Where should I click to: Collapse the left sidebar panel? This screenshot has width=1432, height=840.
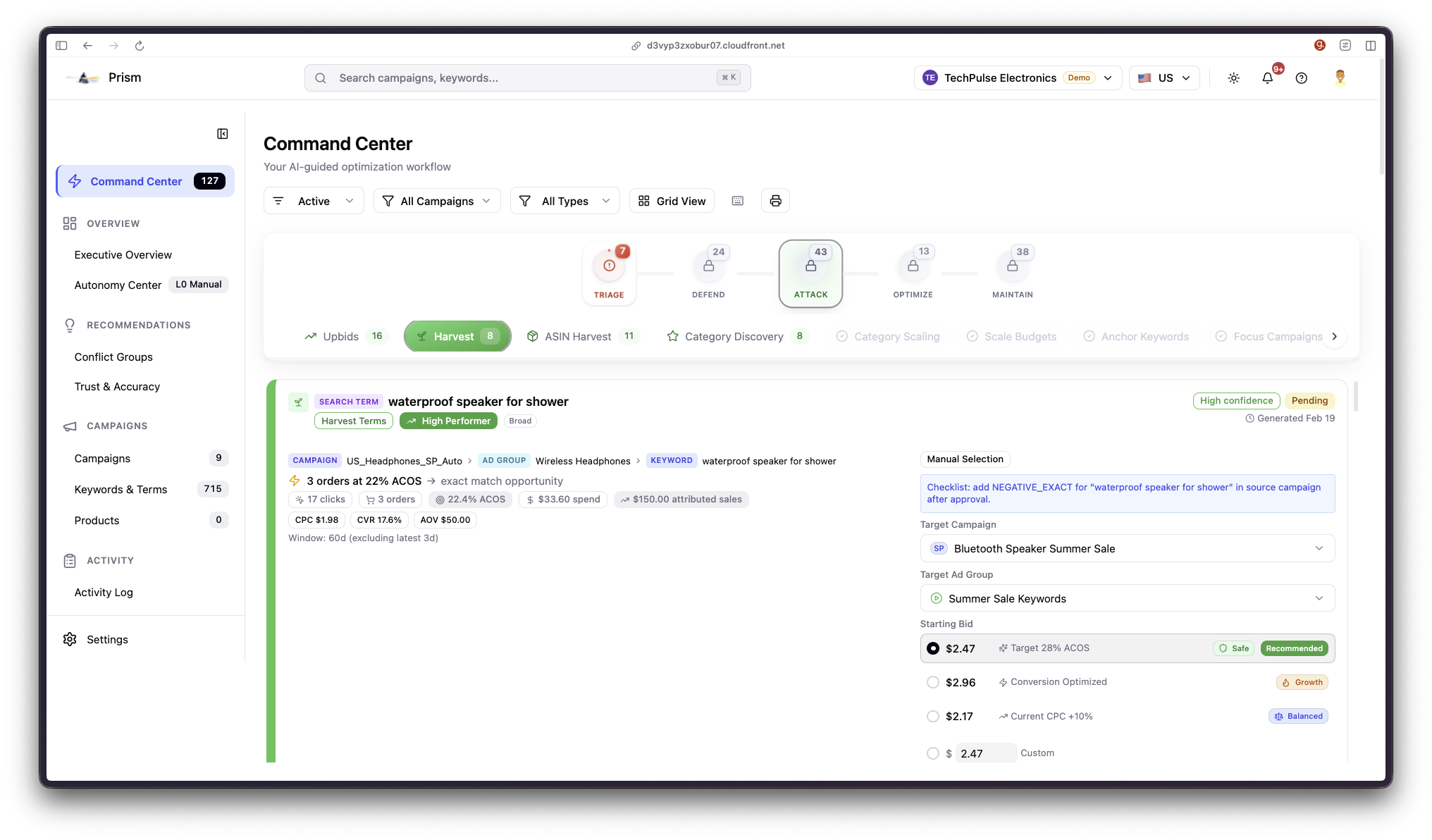222,134
